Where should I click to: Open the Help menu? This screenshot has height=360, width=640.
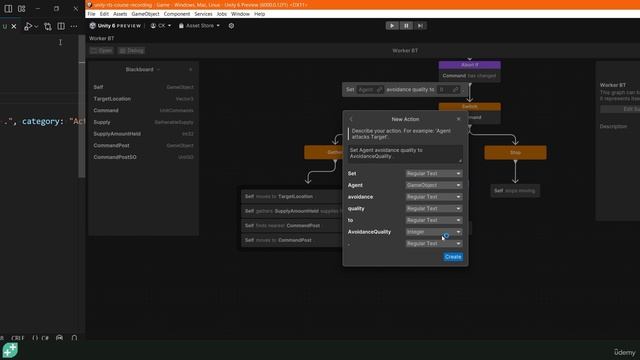pos(260,14)
